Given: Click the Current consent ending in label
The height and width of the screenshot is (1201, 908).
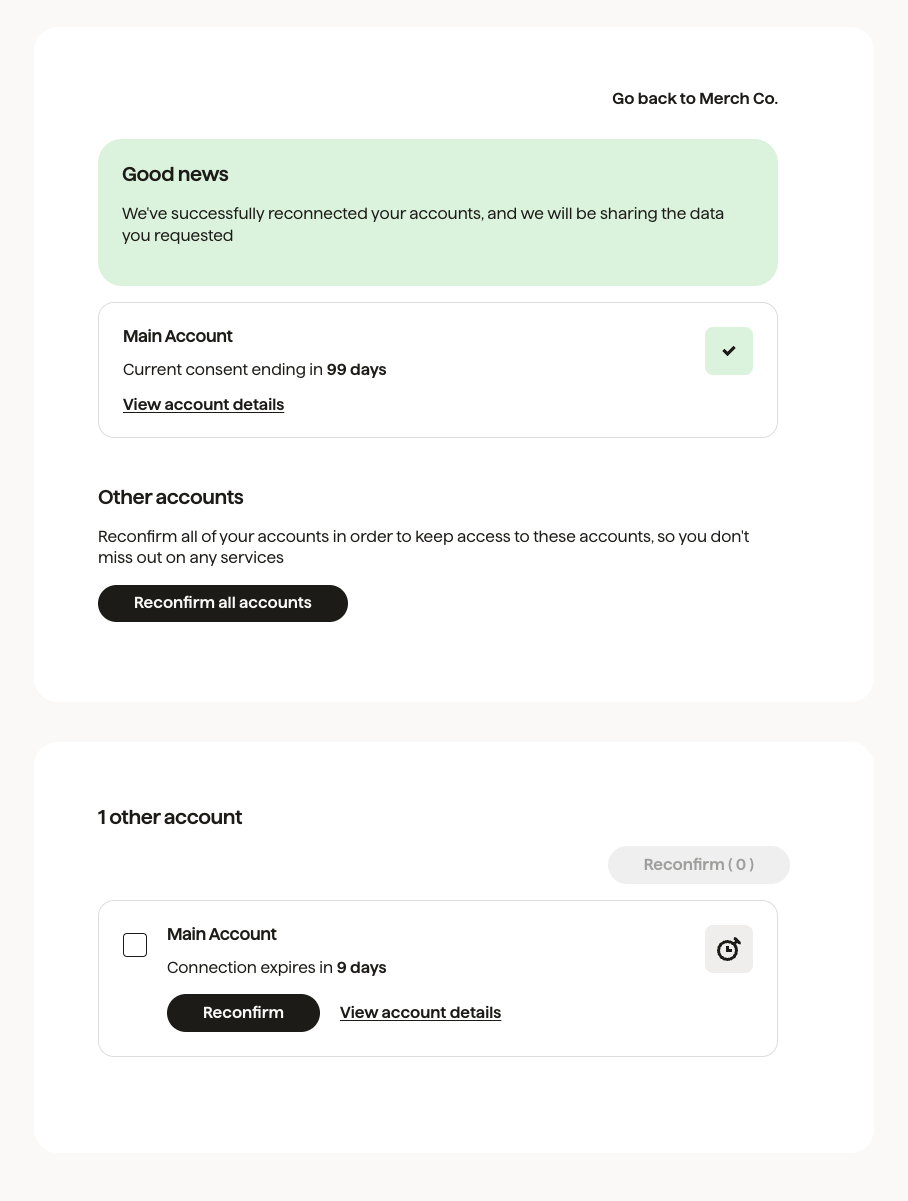Looking at the screenshot, I should tap(223, 370).
